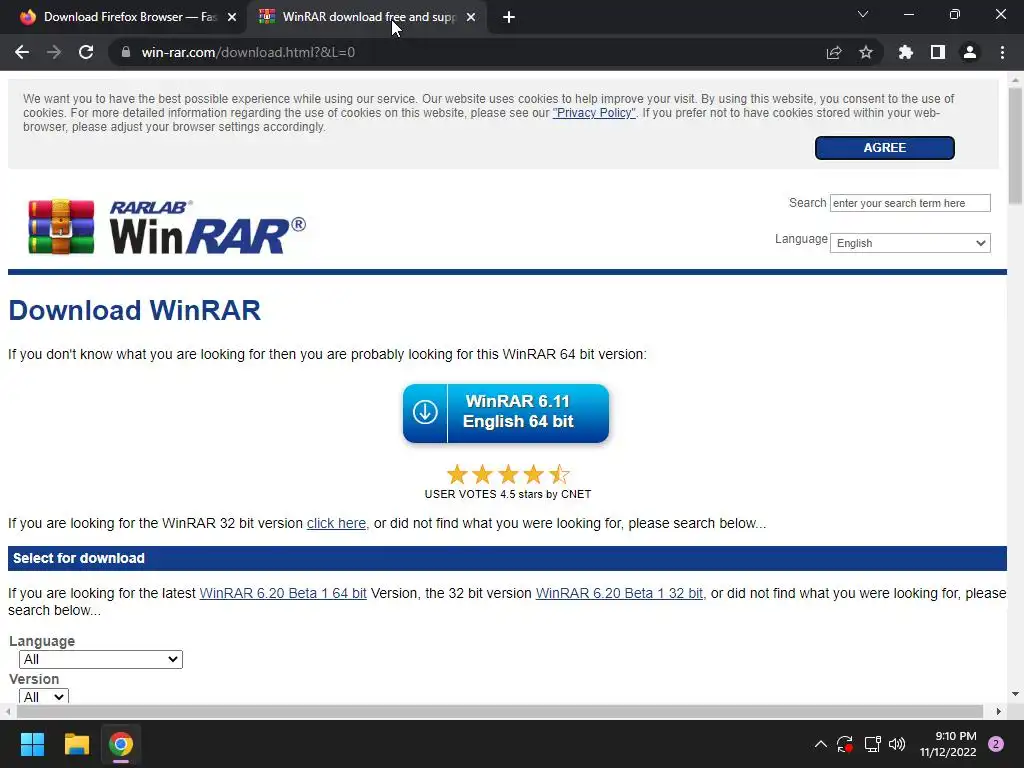Click the star rating icons
Viewport: 1024px width, 768px height.
coord(507,474)
